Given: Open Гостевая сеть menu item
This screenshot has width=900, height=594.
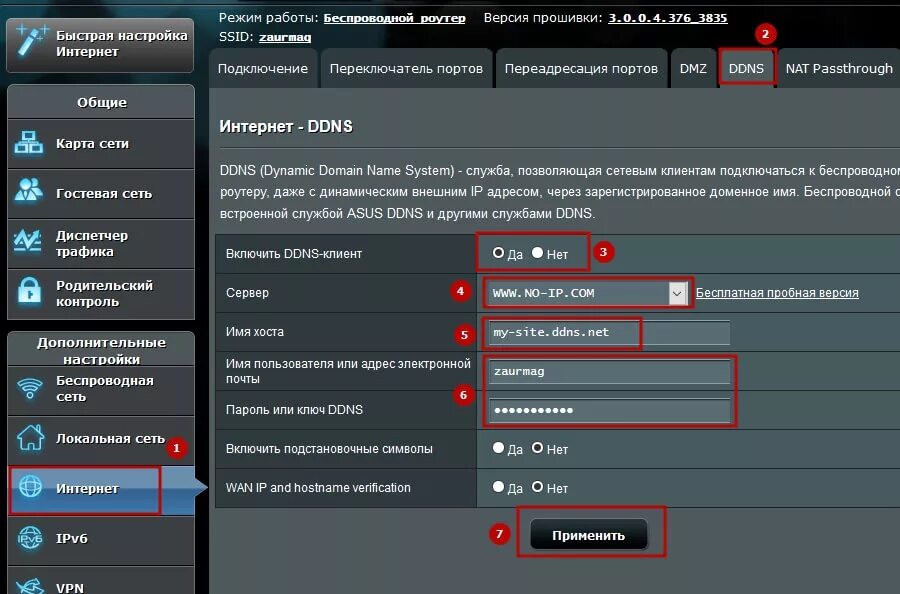Looking at the screenshot, I should coord(101,193).
